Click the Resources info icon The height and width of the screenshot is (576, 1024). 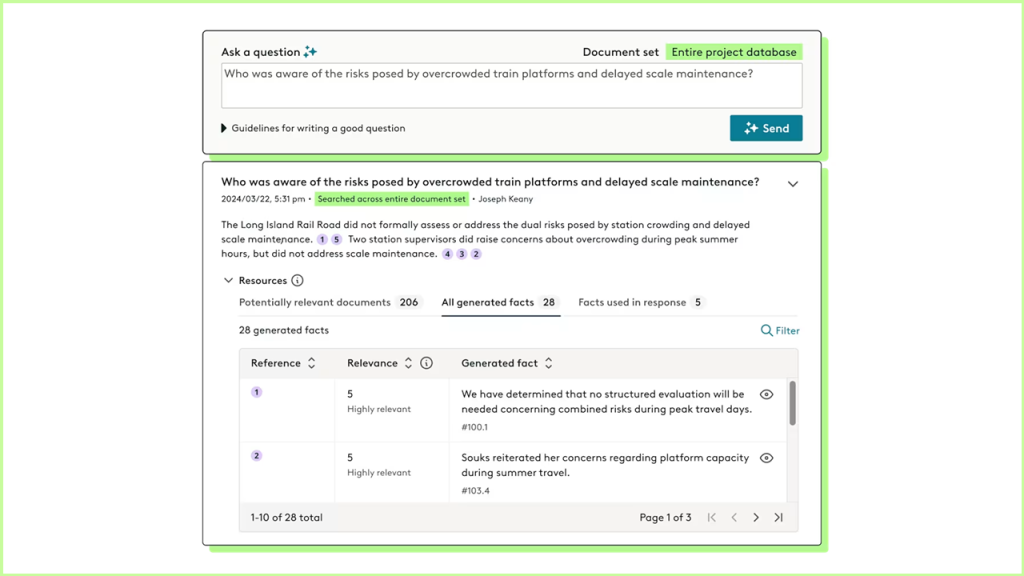[x=297, y=281]
